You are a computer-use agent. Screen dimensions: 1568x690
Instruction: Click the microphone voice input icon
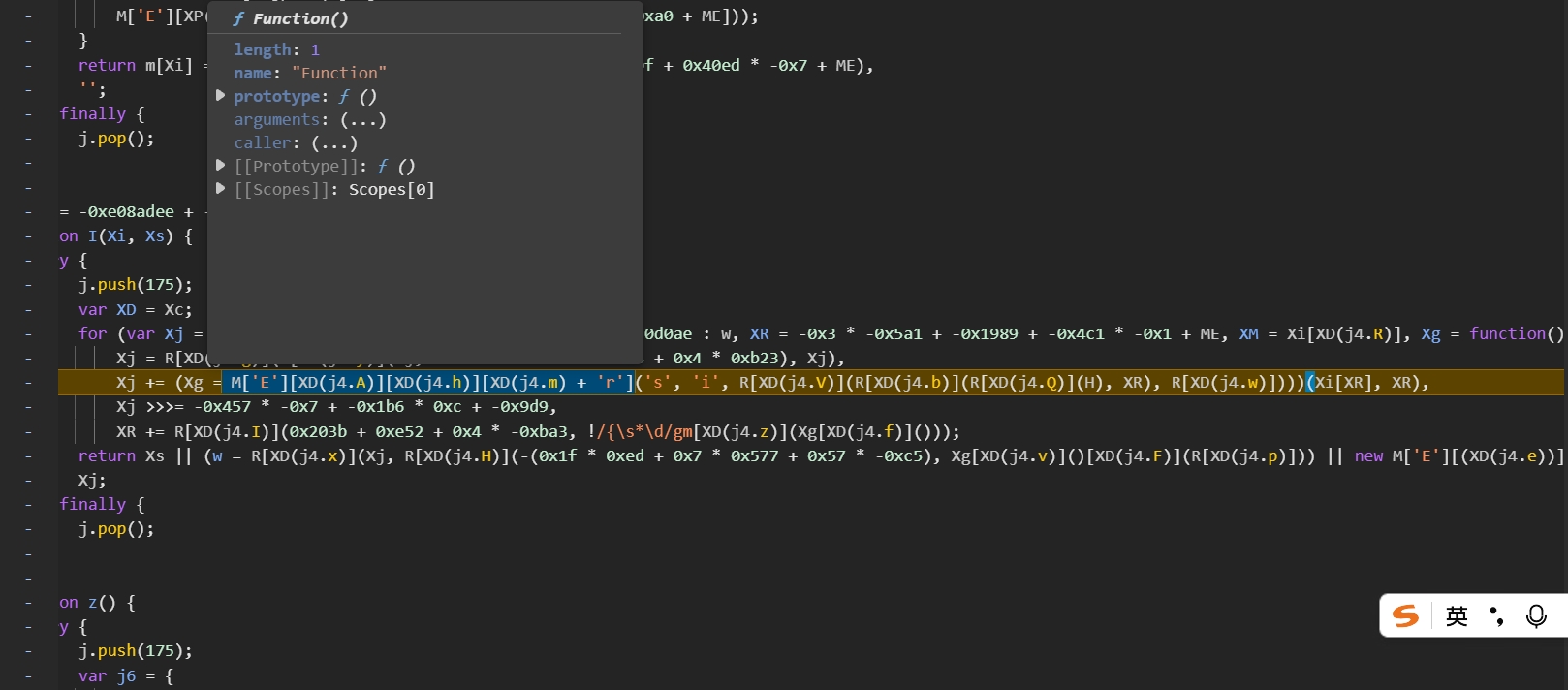1536,616
